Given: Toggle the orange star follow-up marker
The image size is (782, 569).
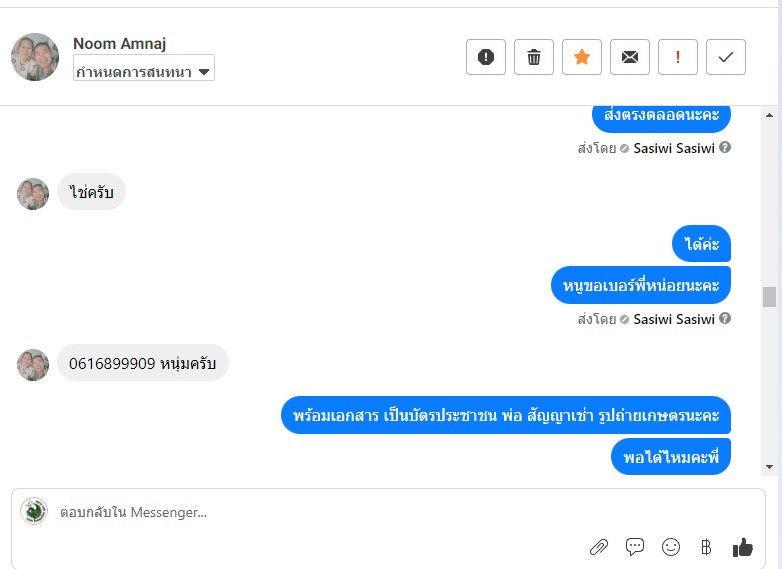Looking at the screenshot, I should pos(582,57).
